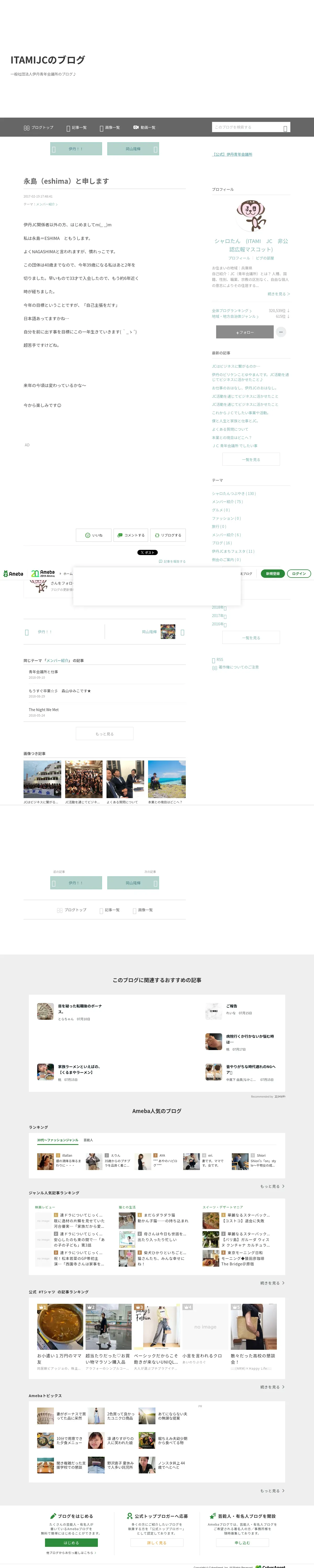
Task: Switch to the 芸能人 ranking tab
Action: tap(88, 1140)
